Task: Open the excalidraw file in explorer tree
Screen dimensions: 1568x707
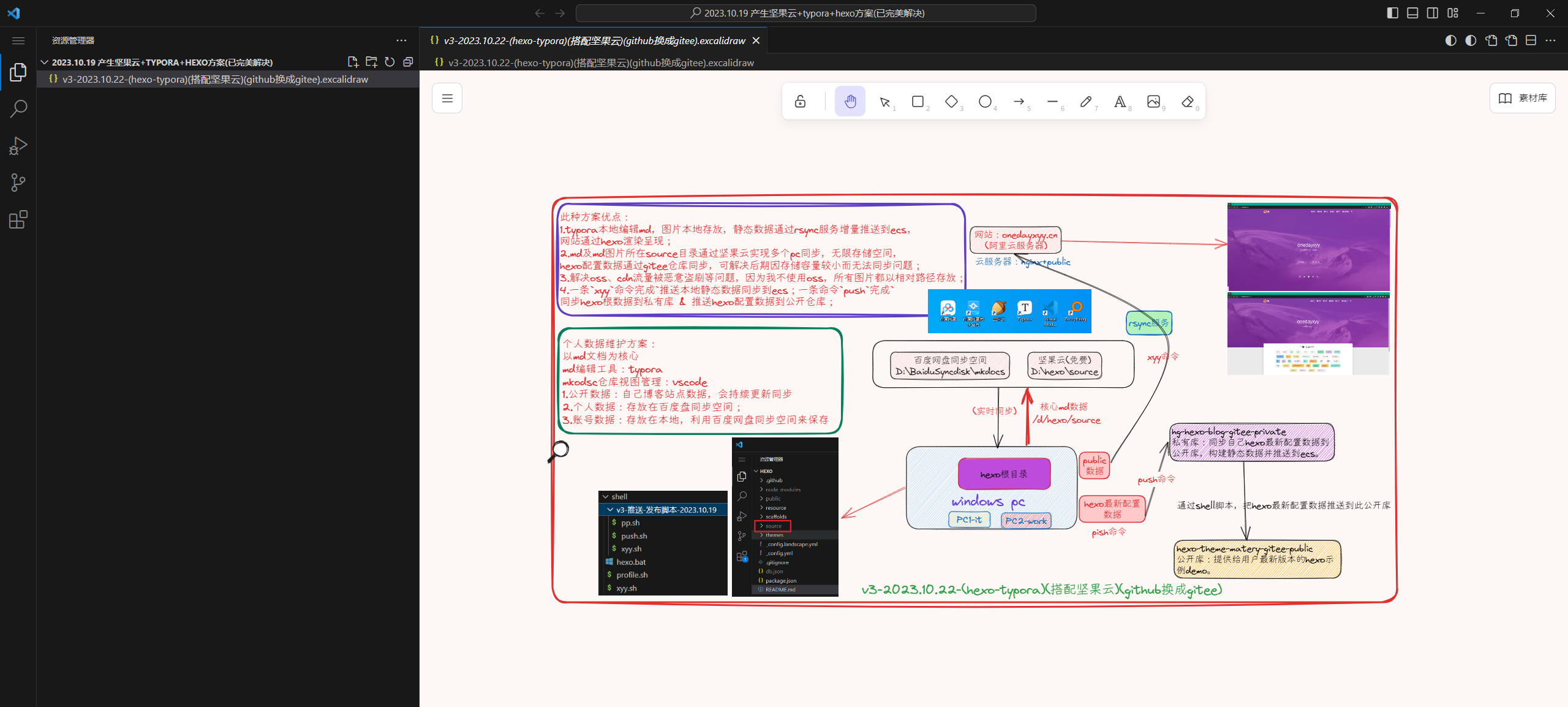Action: 228,79
